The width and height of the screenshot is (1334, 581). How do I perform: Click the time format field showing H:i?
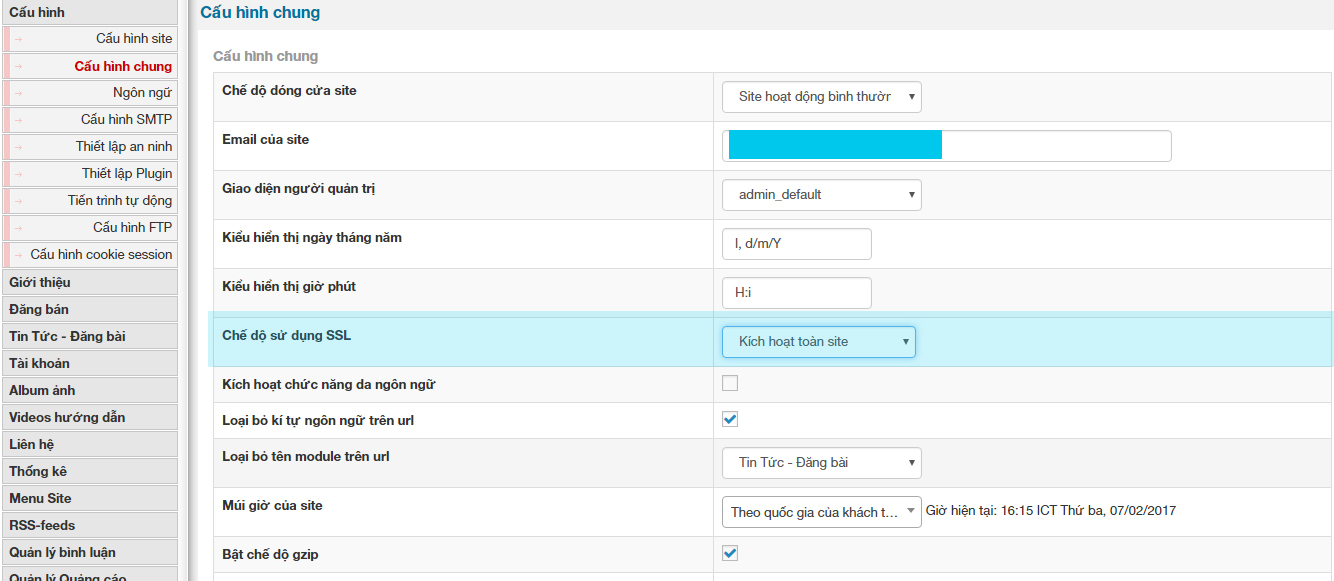(797, 293)
